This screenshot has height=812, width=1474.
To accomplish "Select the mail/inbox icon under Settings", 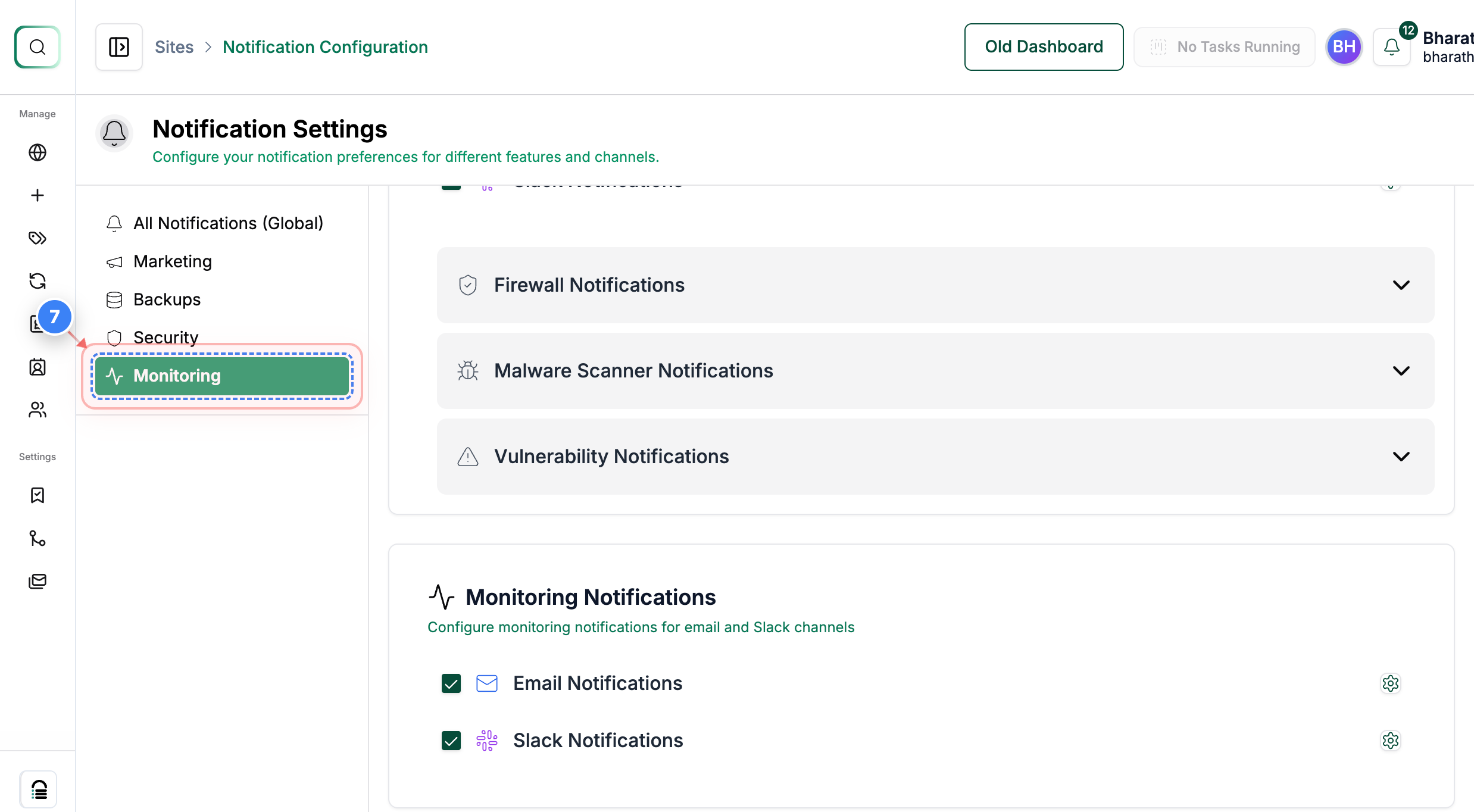I will [x=37, y=581].
